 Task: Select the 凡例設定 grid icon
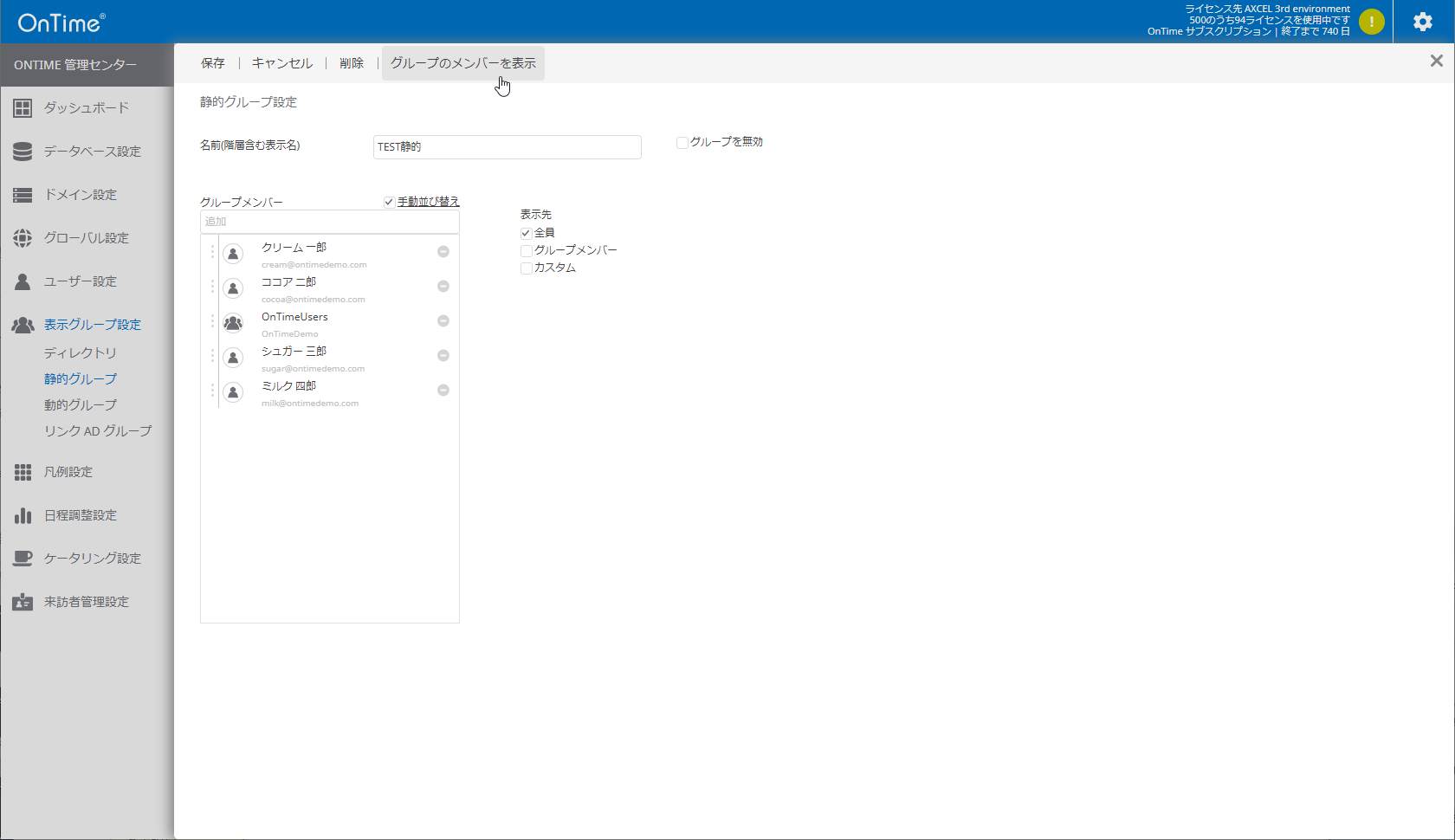tap(22, 472)
